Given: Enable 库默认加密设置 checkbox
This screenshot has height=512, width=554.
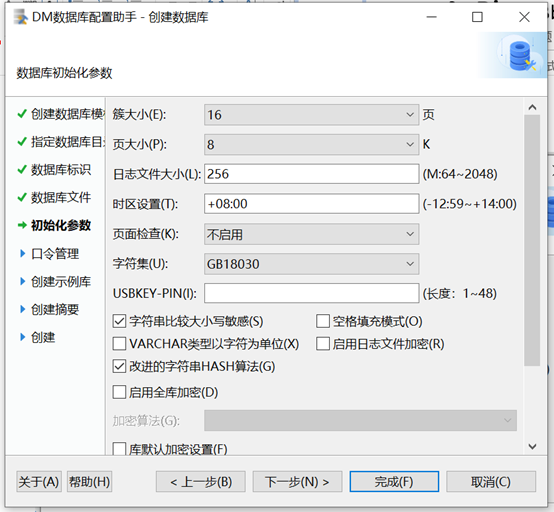Looking at the screenshot, I should click(x=119, y=449).
